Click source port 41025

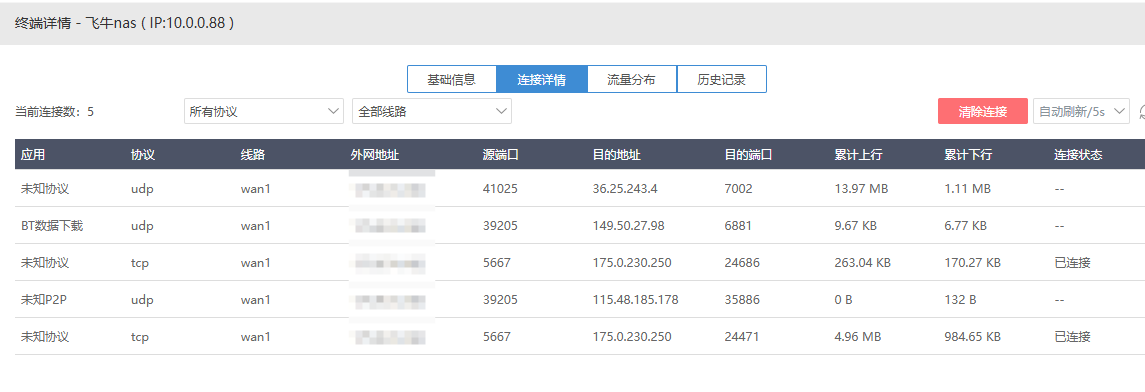pyautogui.click(x=500, y=188)
